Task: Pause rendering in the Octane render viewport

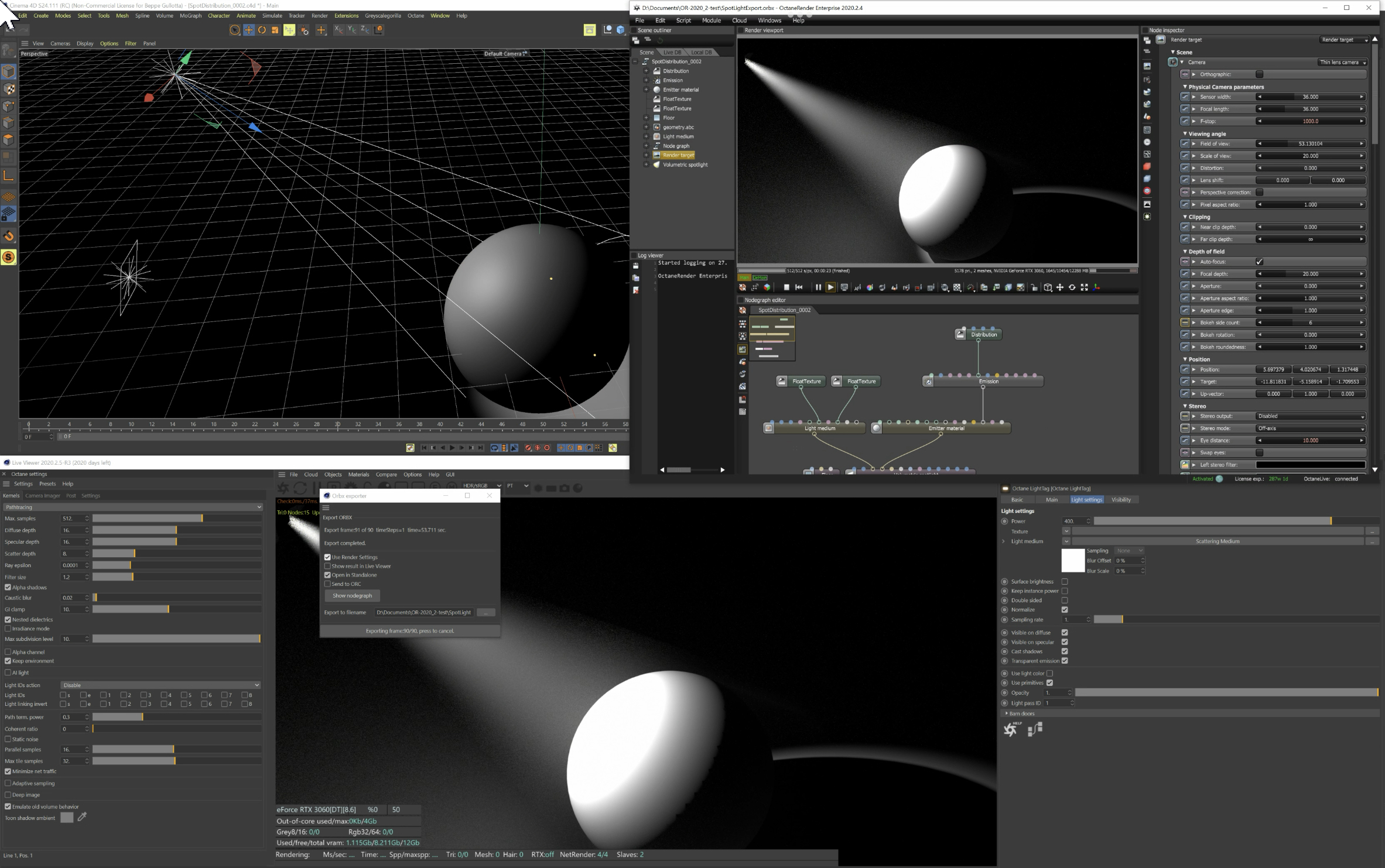Action: pos(818,287)
